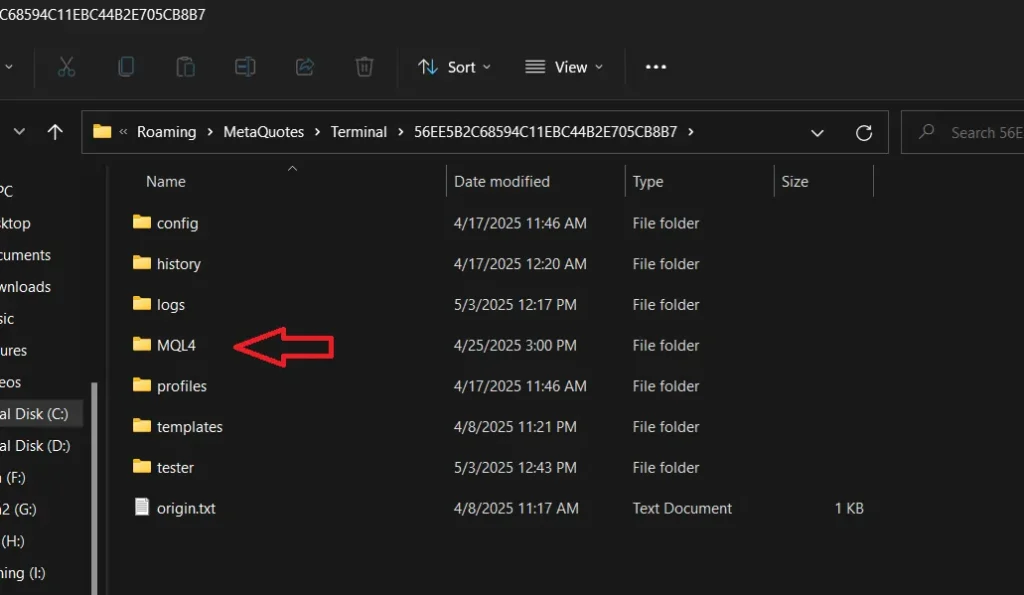Open the View dropdown menu
This screenshot has height=595, width=1024.
pyautogui.click(x=564, y=67)
